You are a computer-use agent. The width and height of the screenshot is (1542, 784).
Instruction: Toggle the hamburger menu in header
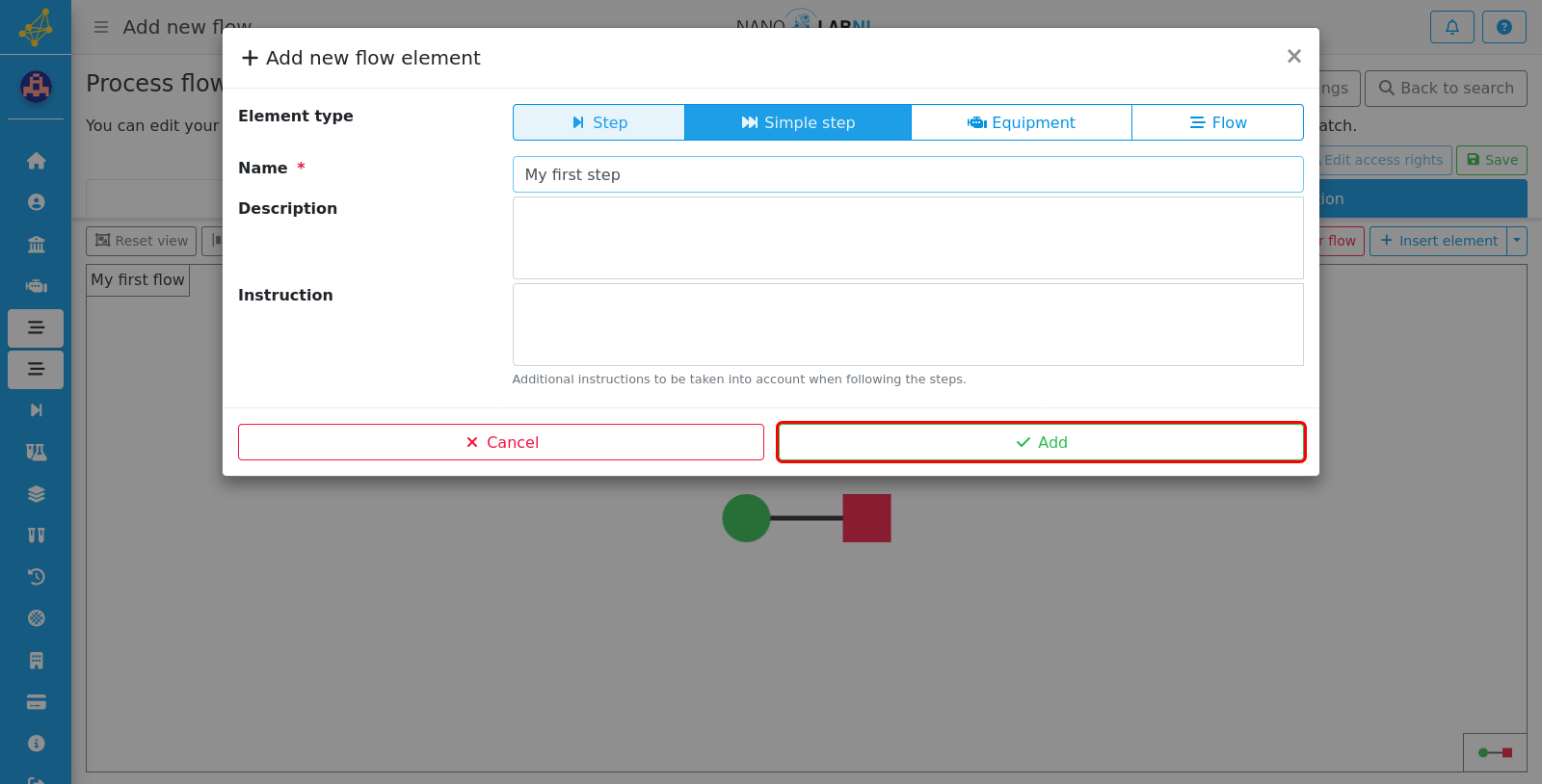[x=101, y=27]
